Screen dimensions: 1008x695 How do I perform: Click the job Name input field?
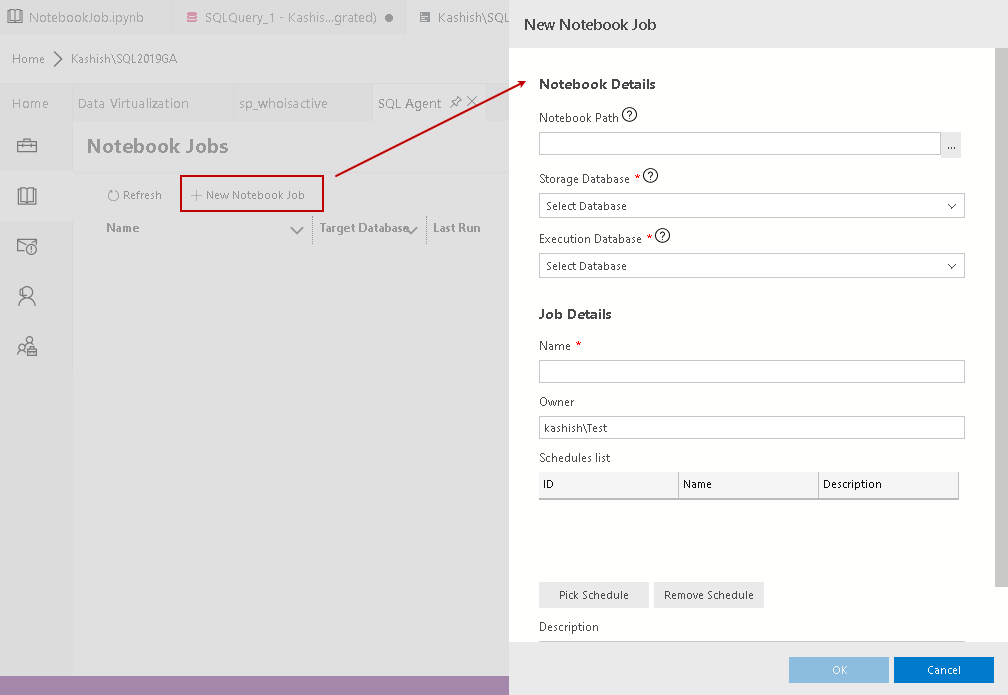point(751,372)
